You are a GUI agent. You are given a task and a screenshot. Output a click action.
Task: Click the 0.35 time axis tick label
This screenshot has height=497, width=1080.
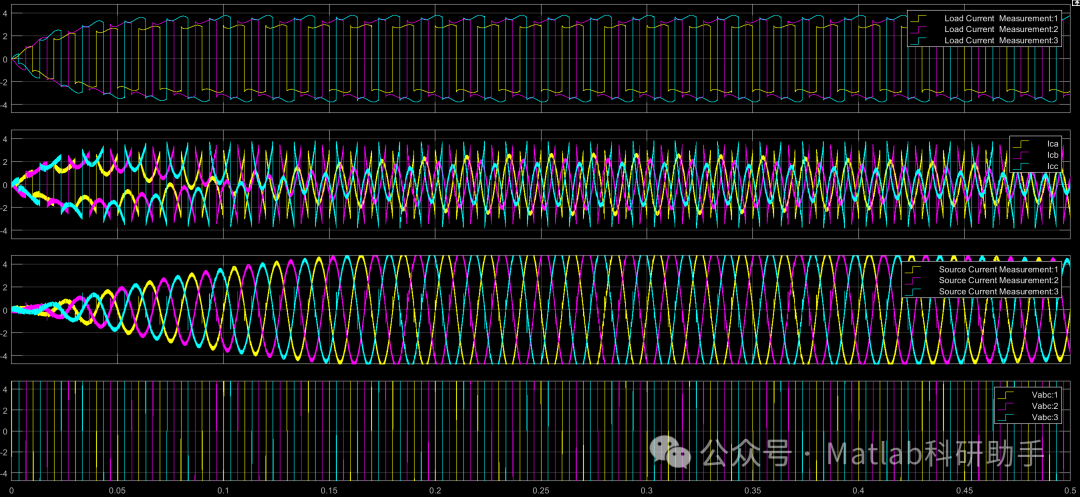coord(752,490)
